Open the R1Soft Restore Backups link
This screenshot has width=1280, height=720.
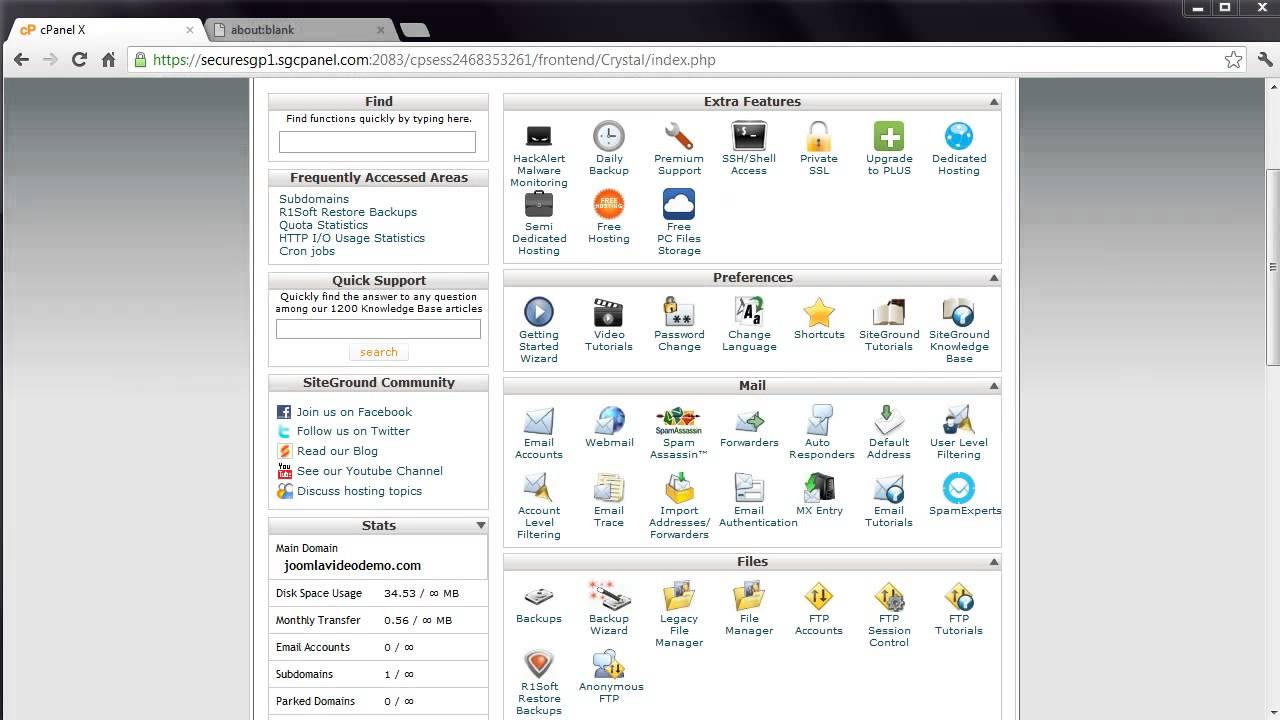click(348, 212)
